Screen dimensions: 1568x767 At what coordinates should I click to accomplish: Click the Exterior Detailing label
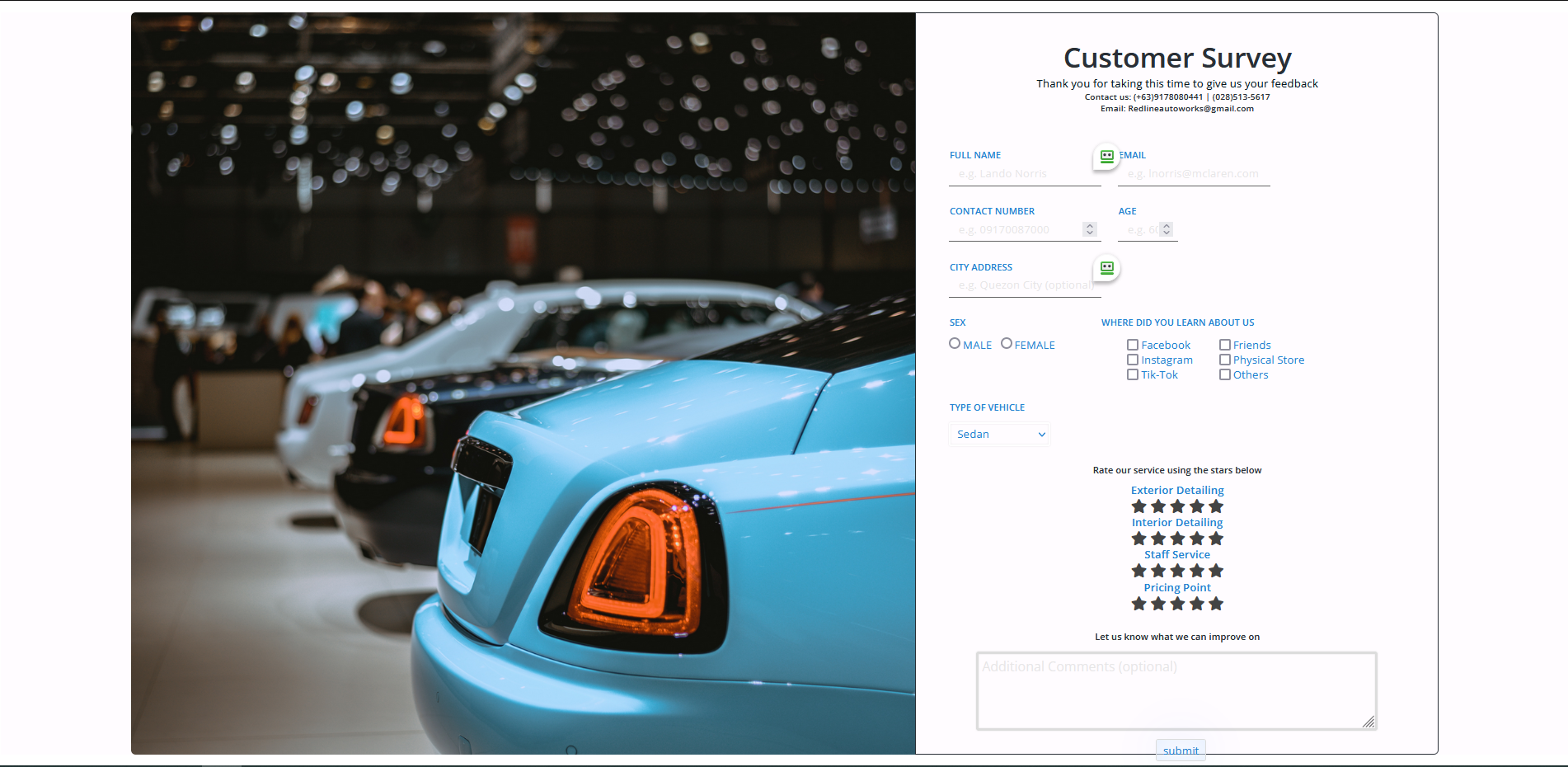pyautogui.click(x=1177, y=490)
